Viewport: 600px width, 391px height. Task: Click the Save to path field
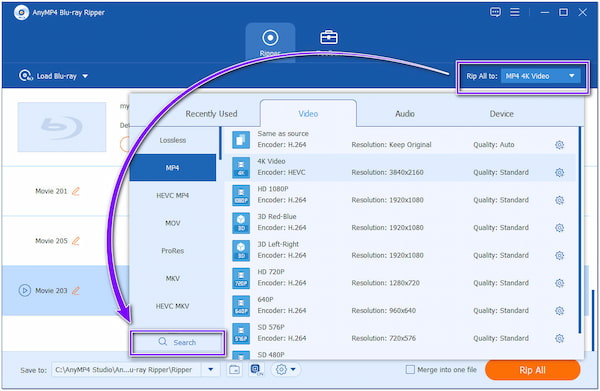126,370
